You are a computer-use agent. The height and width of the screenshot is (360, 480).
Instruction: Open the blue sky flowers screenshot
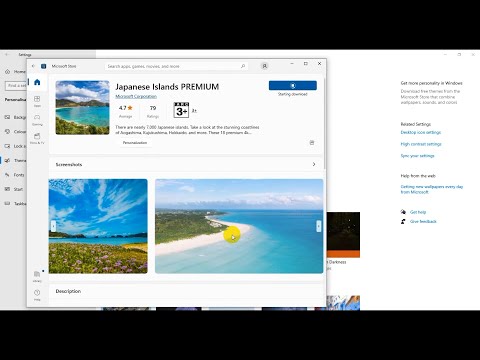[98, 226]
